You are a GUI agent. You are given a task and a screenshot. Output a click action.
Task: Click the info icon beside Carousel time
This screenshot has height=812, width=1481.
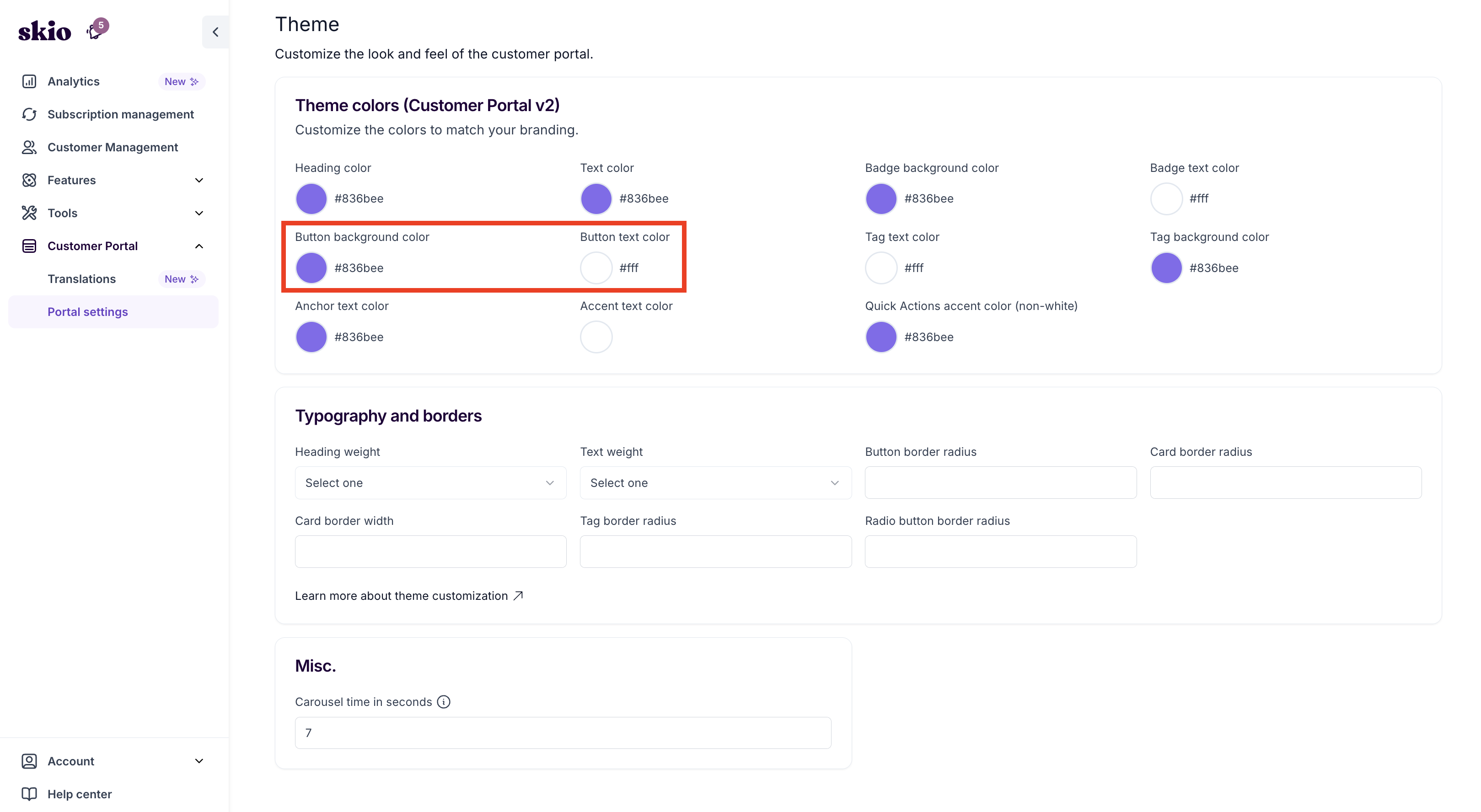click(x=444, y=702)
